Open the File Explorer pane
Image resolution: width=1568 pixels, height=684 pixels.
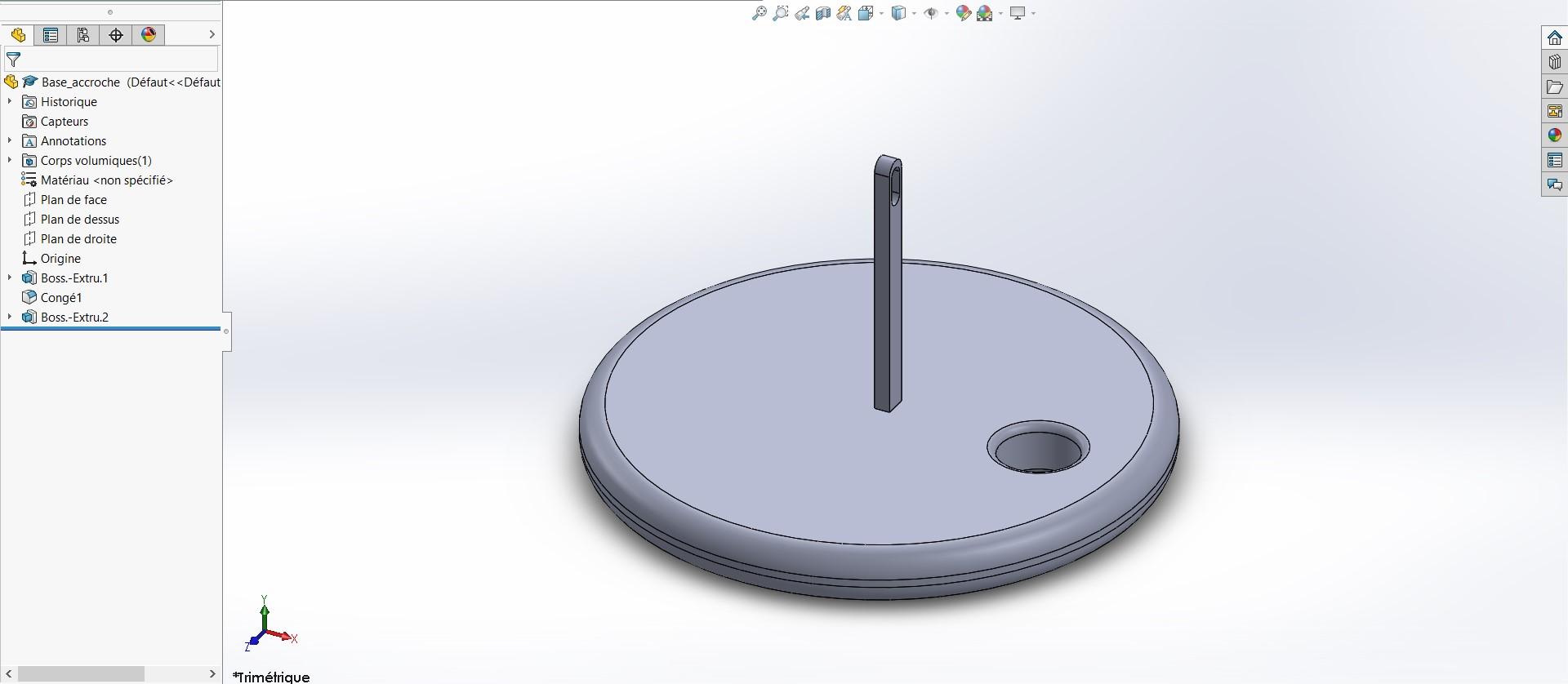(x=1555, y=87)
